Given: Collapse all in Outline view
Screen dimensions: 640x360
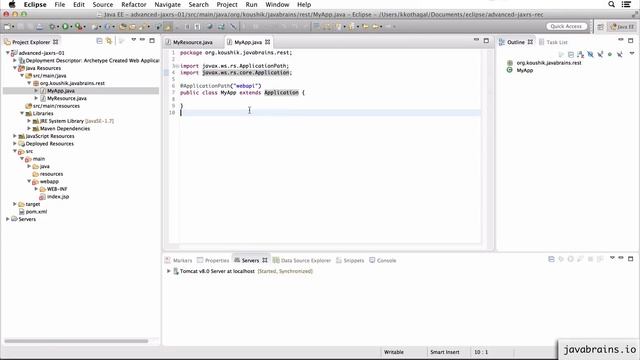Looking at the screenshot, I should pos(571,54).
